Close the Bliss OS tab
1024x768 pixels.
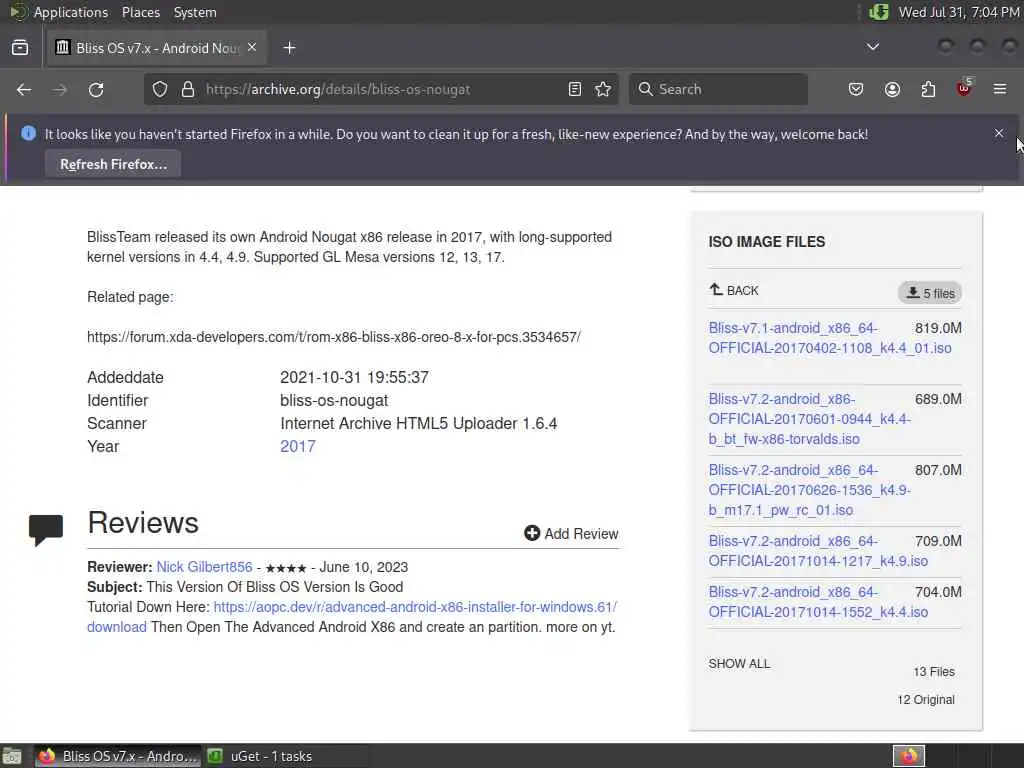(x=252, y=48)
